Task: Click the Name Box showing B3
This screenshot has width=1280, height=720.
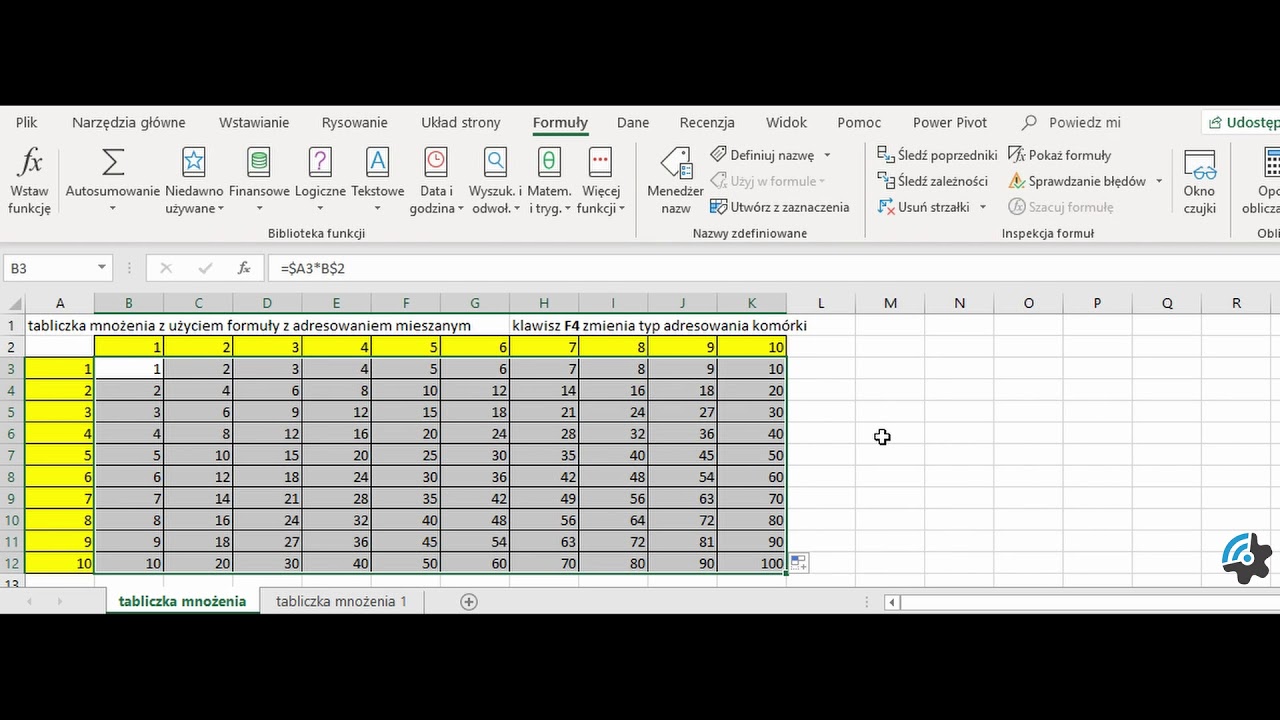Action: click(48, 268)
